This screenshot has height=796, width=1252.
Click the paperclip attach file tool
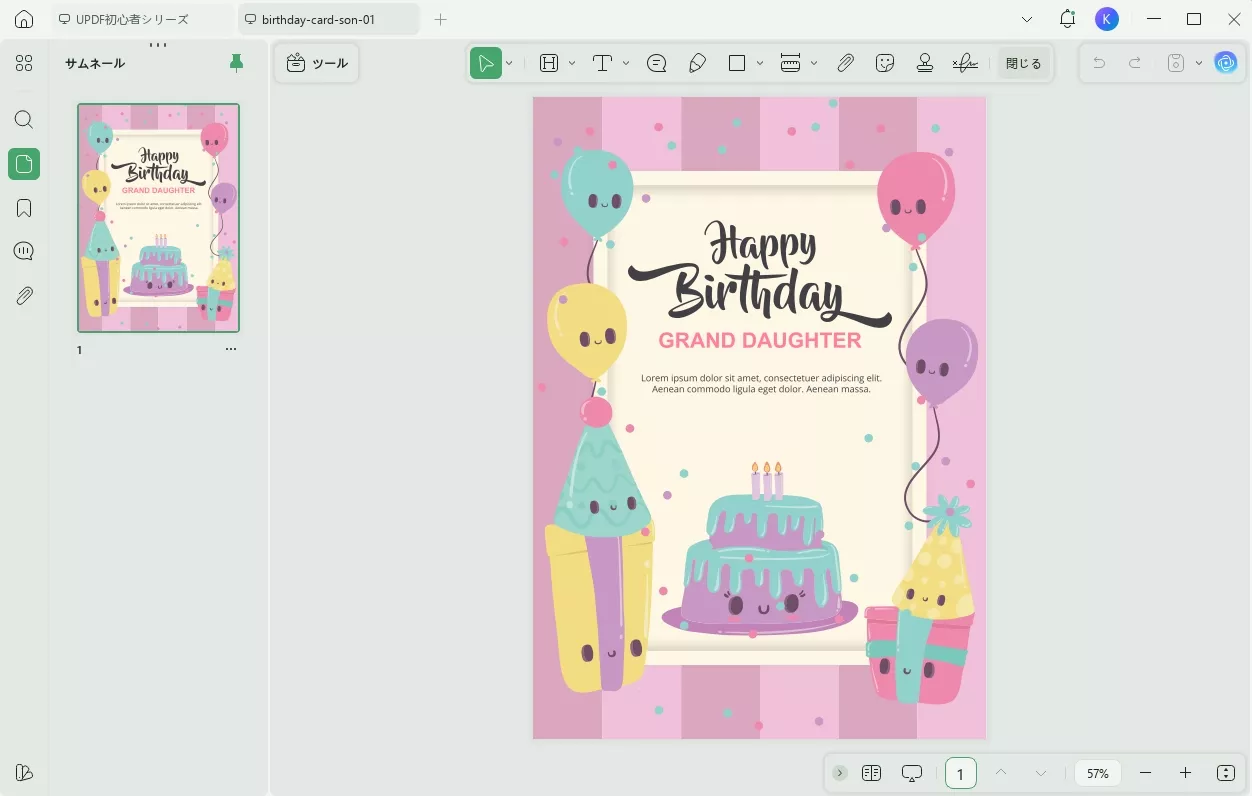845,63
